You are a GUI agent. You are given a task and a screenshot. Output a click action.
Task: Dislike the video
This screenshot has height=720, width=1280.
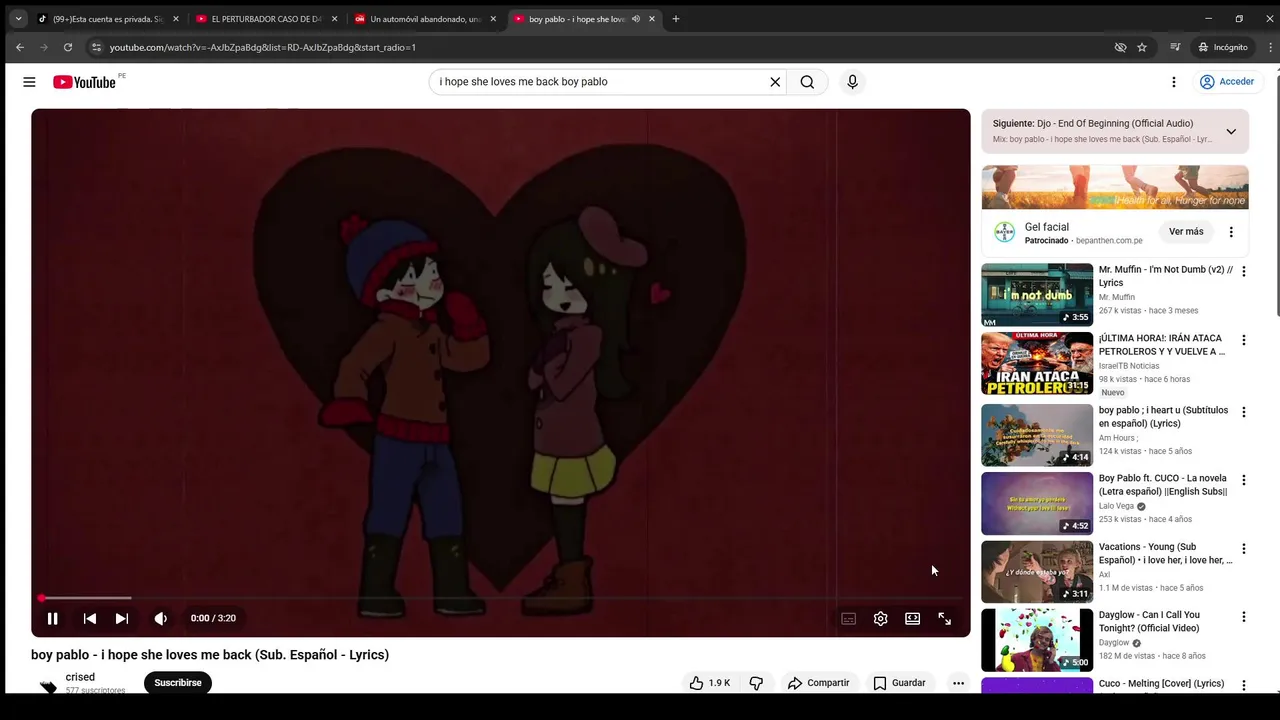coord(756,683)
